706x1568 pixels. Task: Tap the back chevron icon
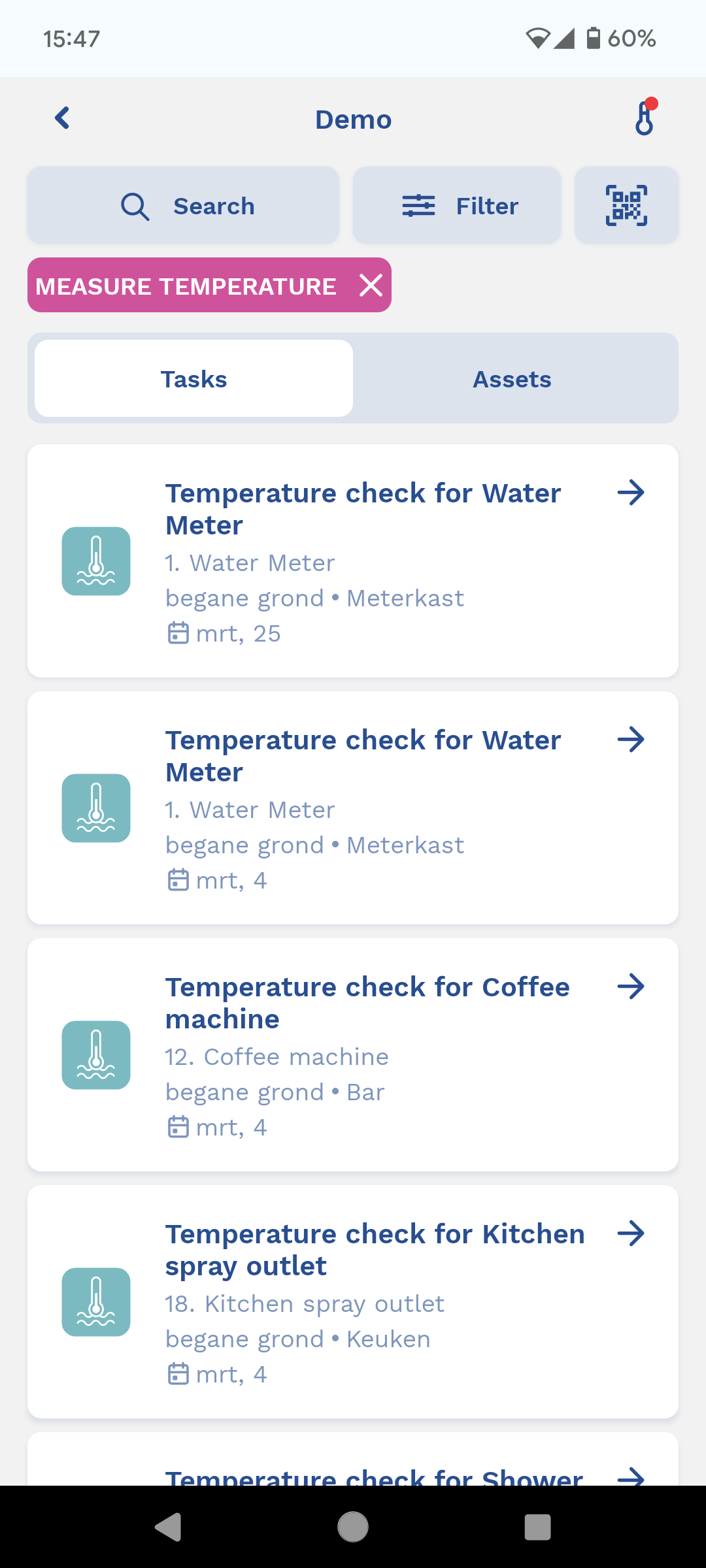(63, 119)
